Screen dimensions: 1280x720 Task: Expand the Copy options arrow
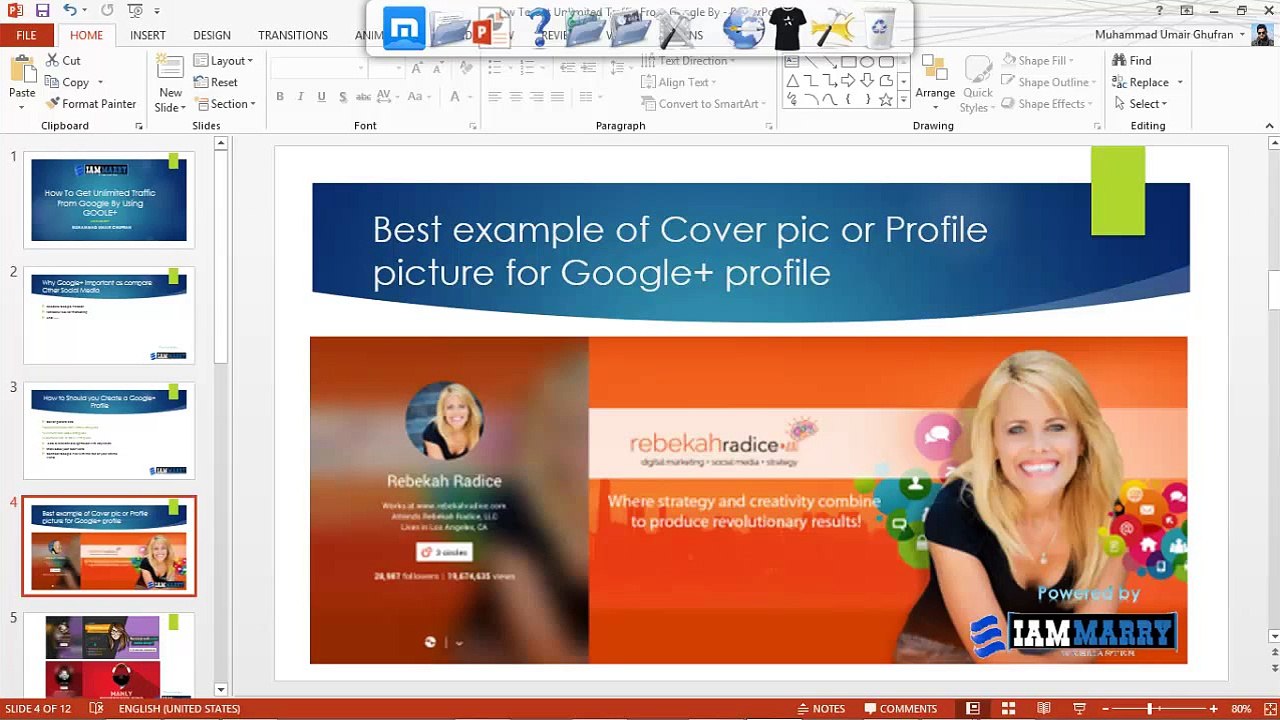100,83
